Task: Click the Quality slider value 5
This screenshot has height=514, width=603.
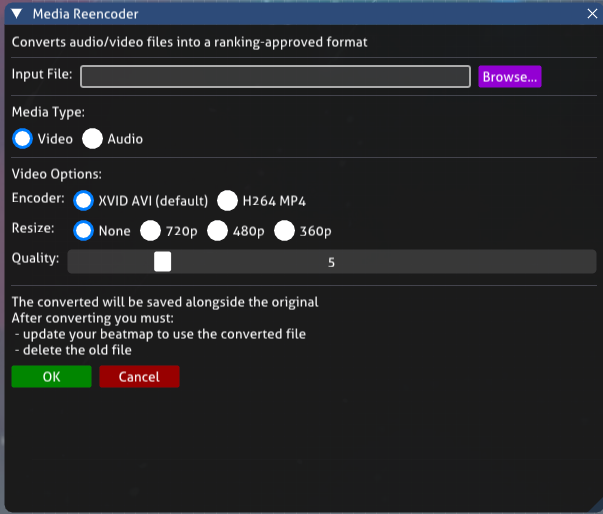Action: tap(331, 263)
